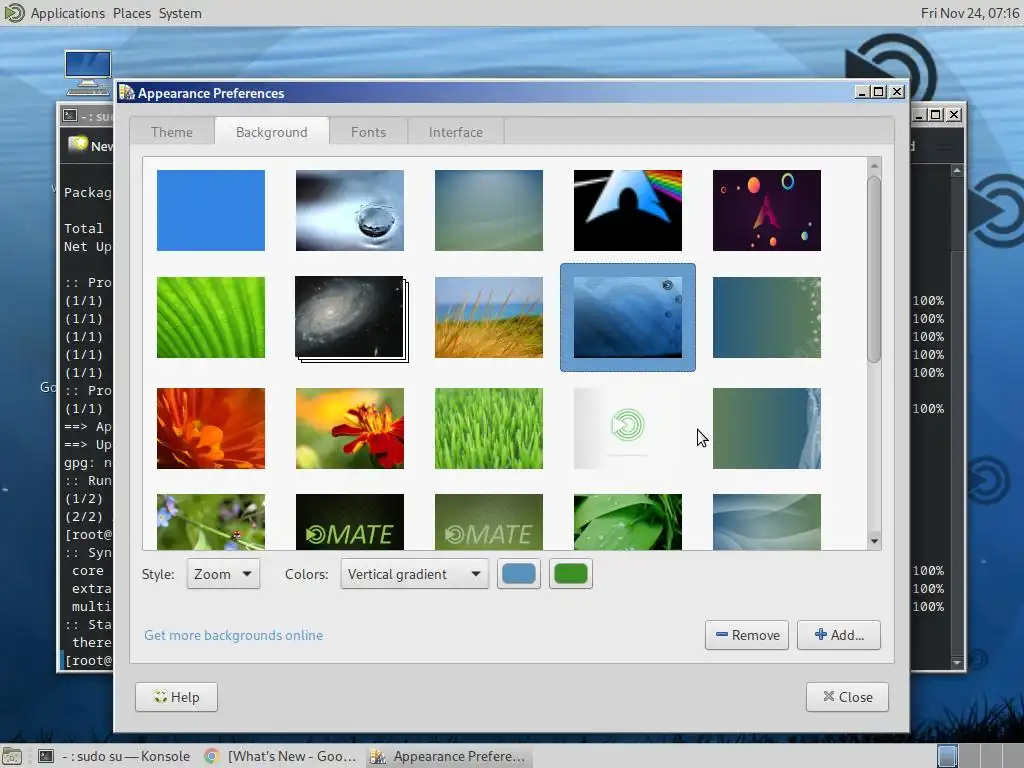This screenshot has width=1024, height=768.
Task: Select the Arch prism rainbow wallpaper
Action: 628,210
